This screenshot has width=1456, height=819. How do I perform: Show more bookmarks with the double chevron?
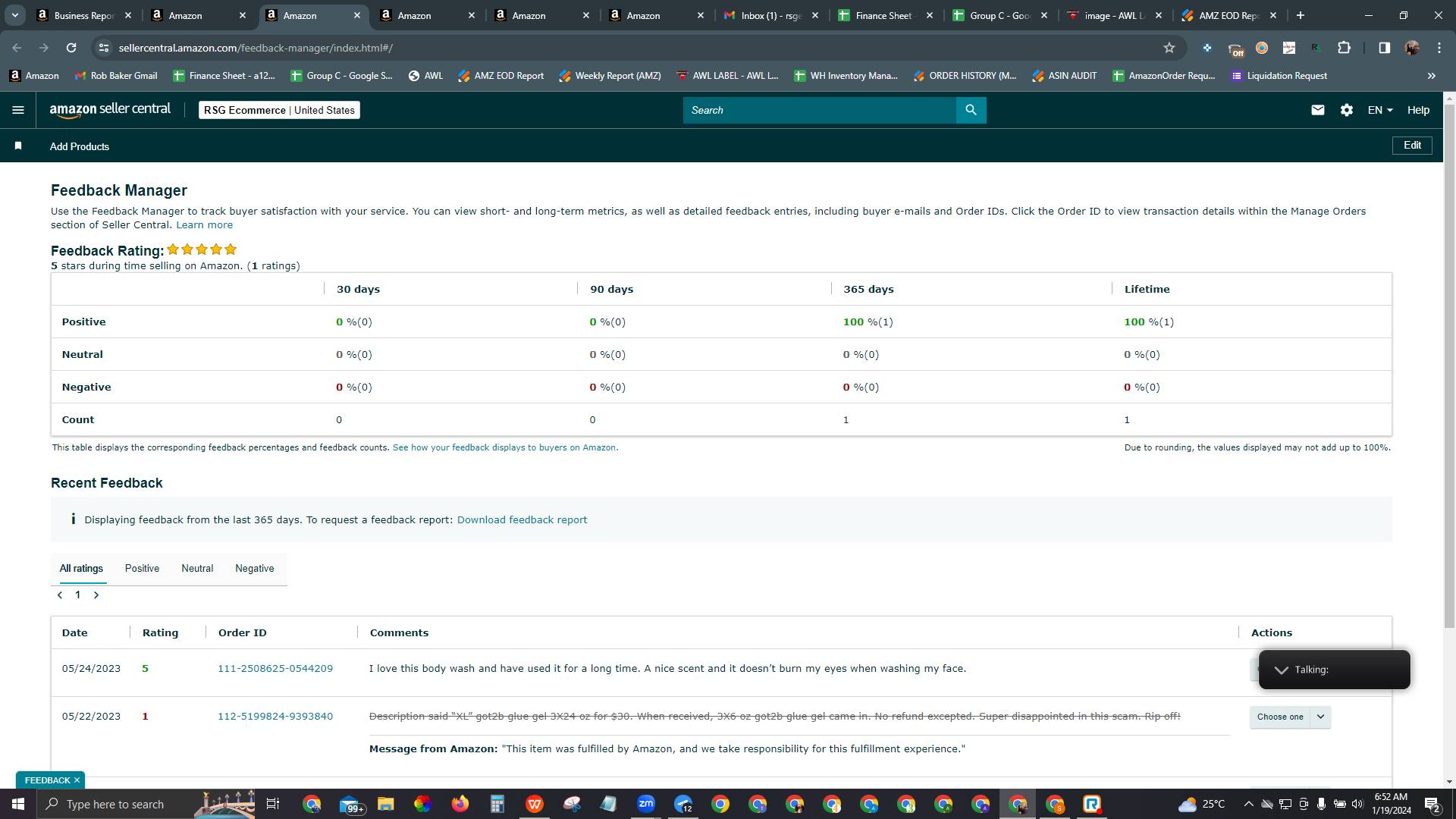click(x=1432, y=76)
